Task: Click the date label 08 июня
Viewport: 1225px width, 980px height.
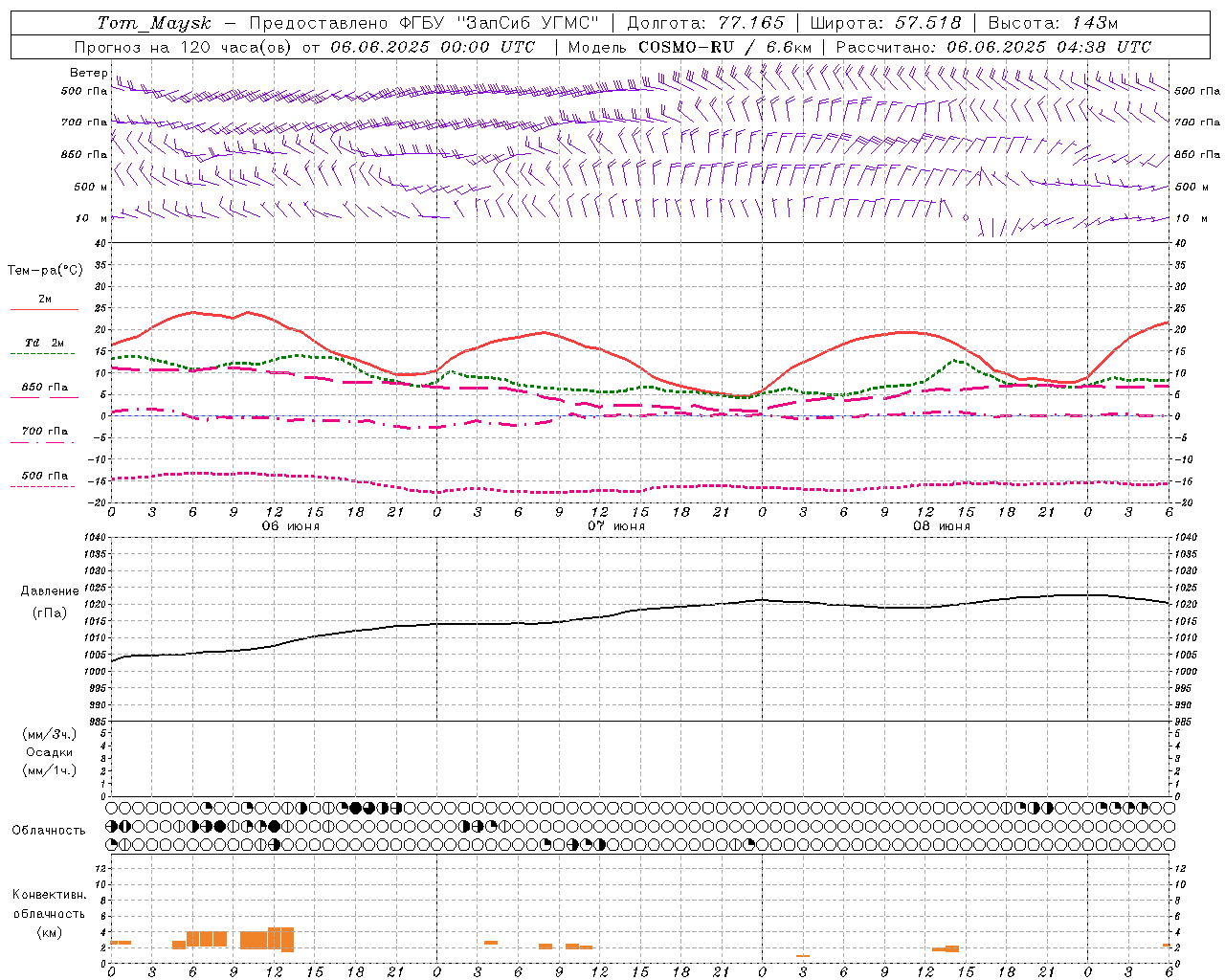Action: tap(942, 526)
